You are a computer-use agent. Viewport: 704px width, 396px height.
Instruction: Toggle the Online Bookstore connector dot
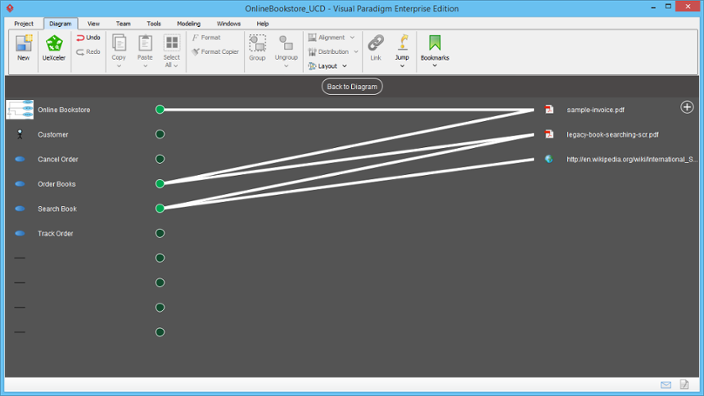160,110
